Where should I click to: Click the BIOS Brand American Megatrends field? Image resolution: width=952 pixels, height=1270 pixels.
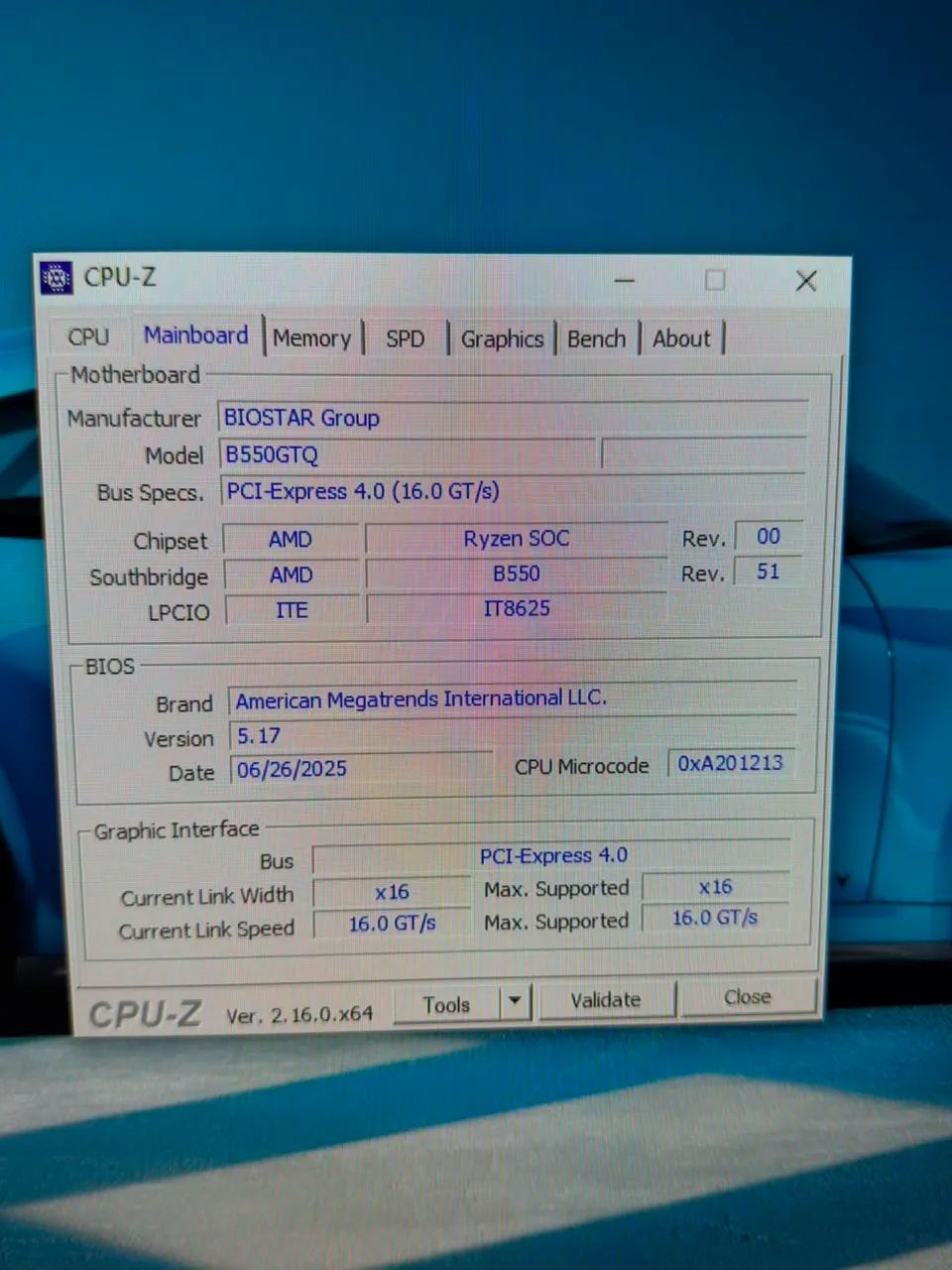tap(513, 699)
